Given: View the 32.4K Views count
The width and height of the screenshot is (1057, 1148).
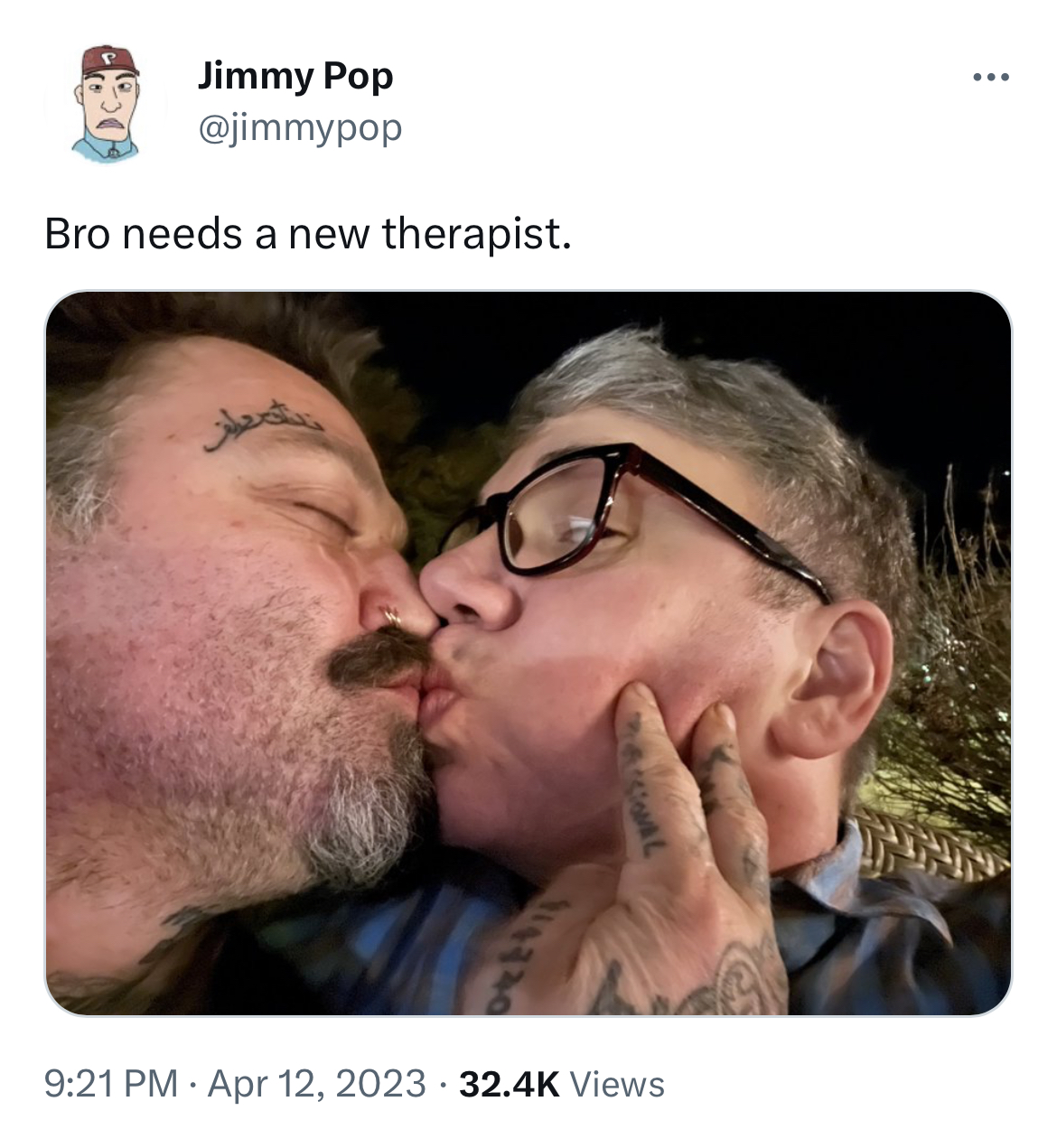Looking at the screenshot, I should tap(562, 1083).
